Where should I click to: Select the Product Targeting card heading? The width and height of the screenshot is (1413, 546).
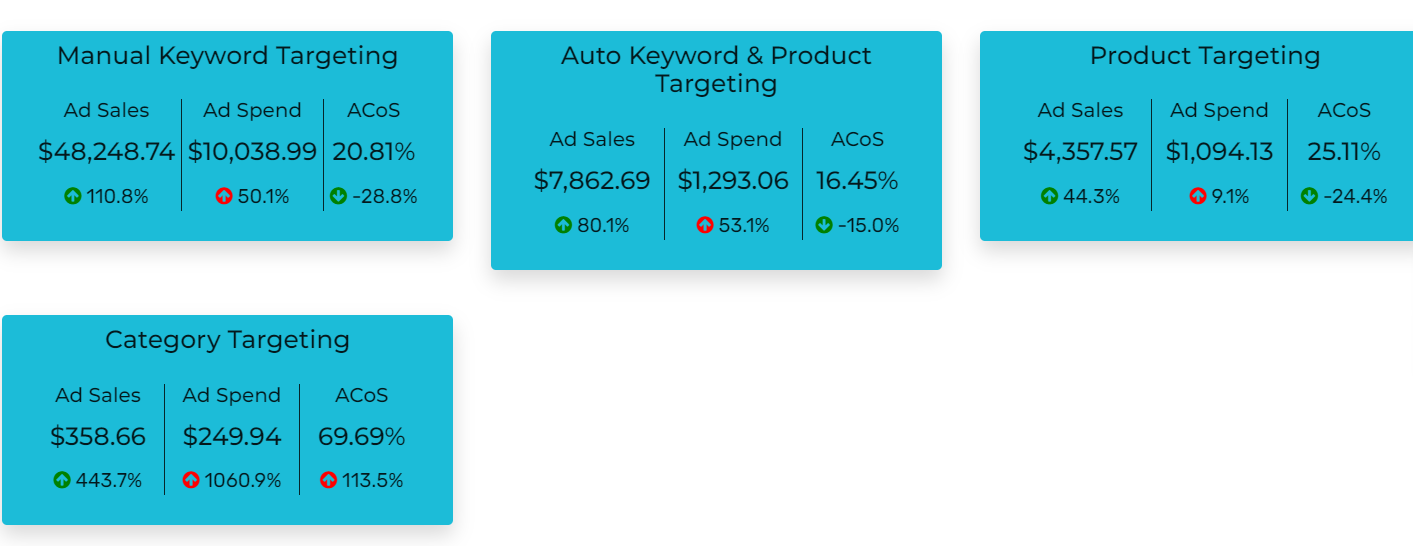[x=1205, y=56]
